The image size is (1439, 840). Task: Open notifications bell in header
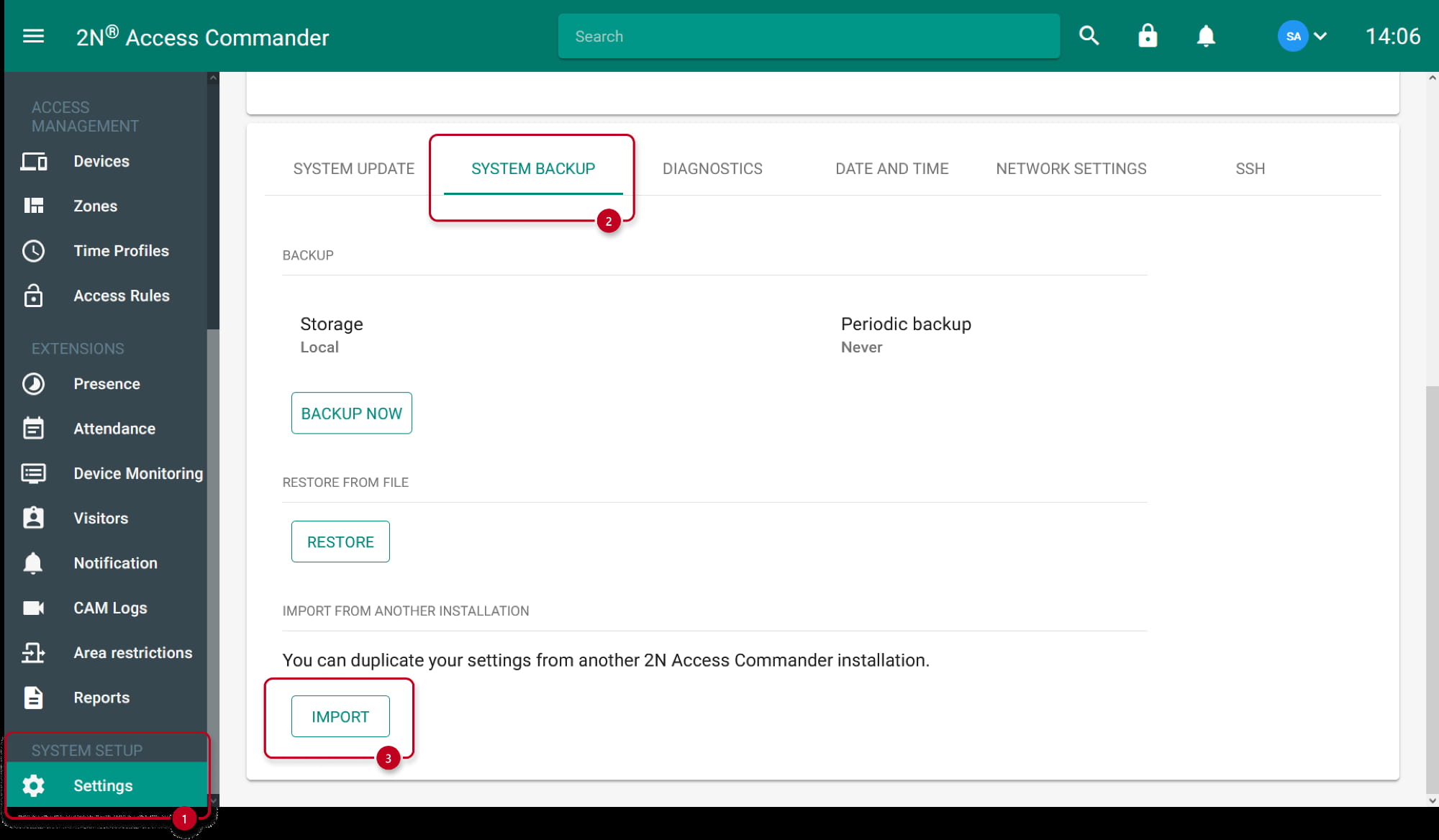1206,36
